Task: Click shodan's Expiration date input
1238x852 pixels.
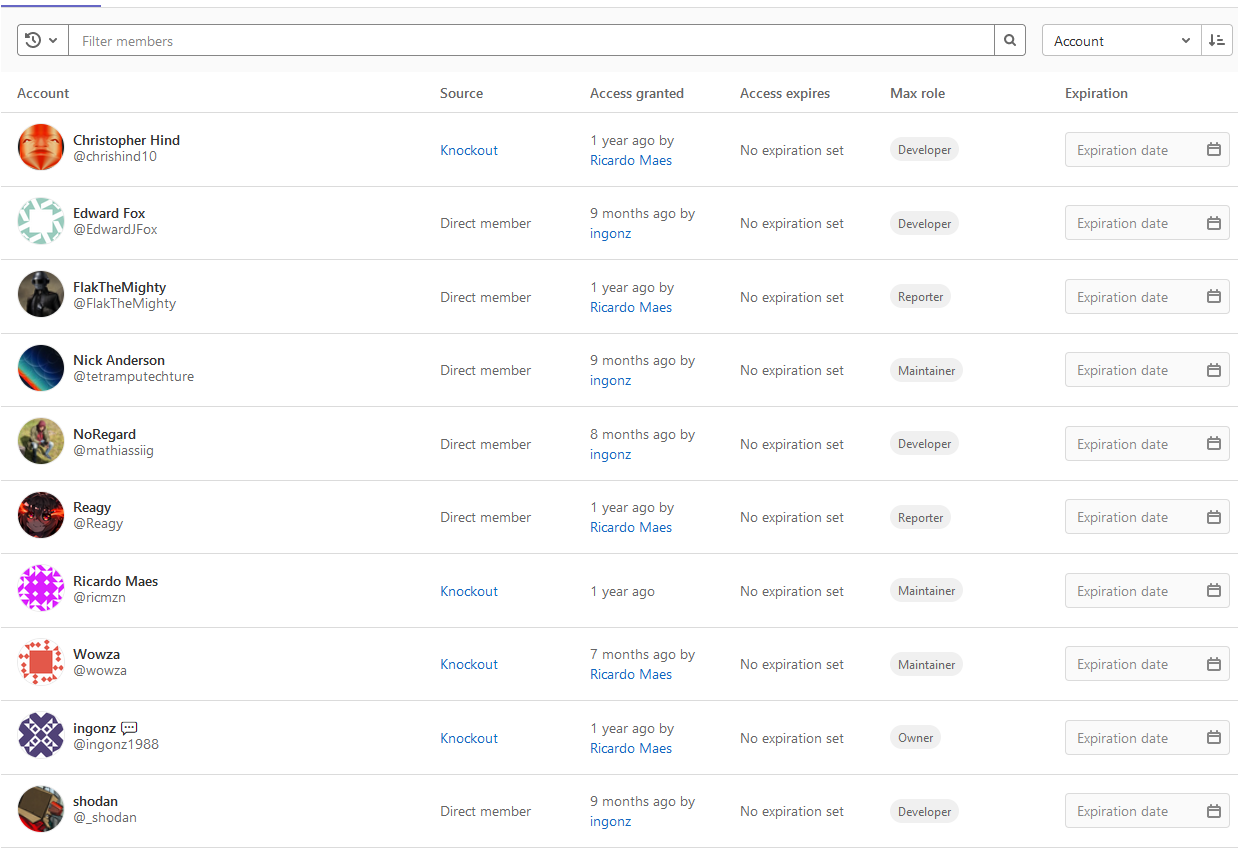Action: [x=1147, y=811]
